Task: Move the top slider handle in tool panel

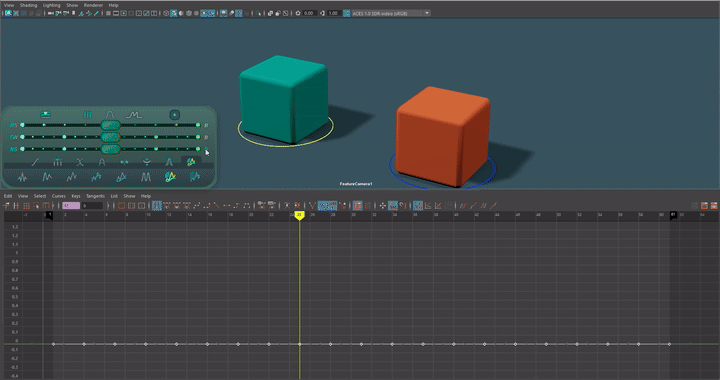Action: (x=110, y=125)
